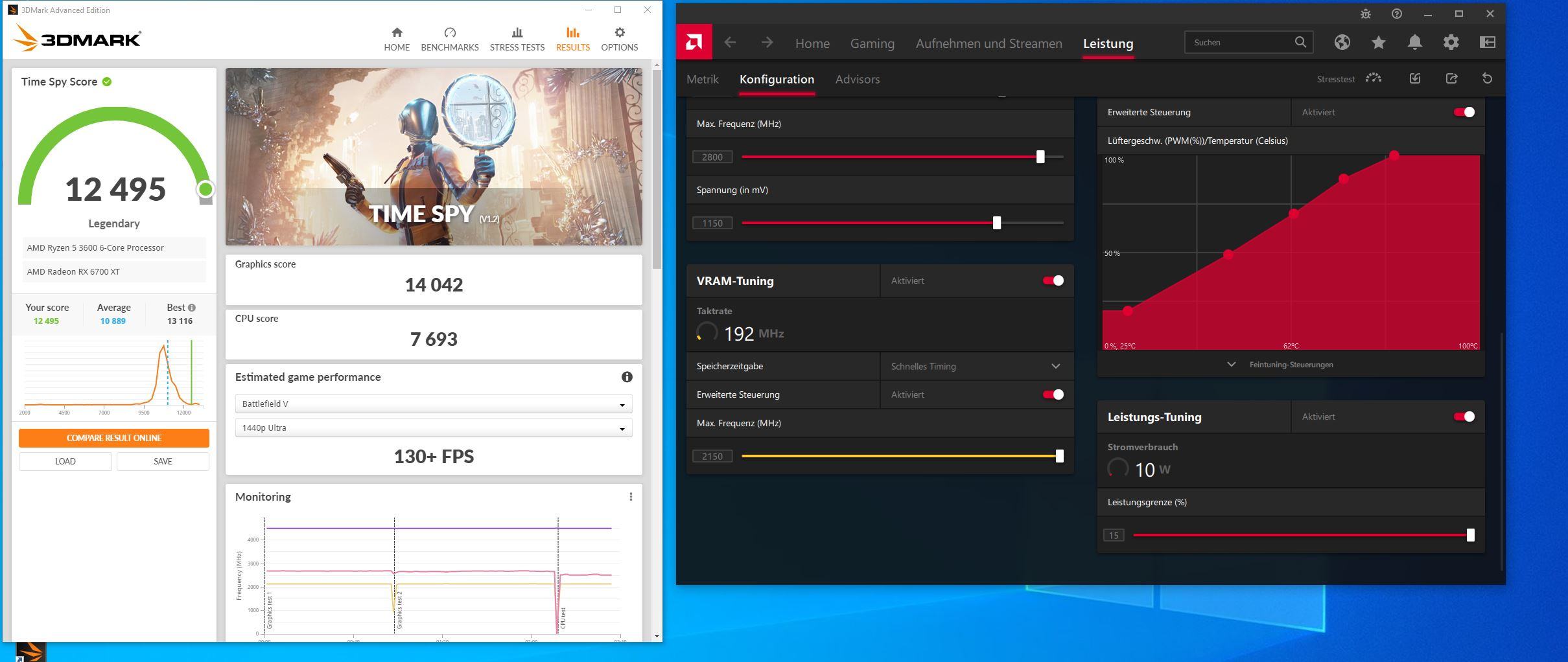Open 3DMark HOME icon

pyautogui.click(x=397, y=32)
